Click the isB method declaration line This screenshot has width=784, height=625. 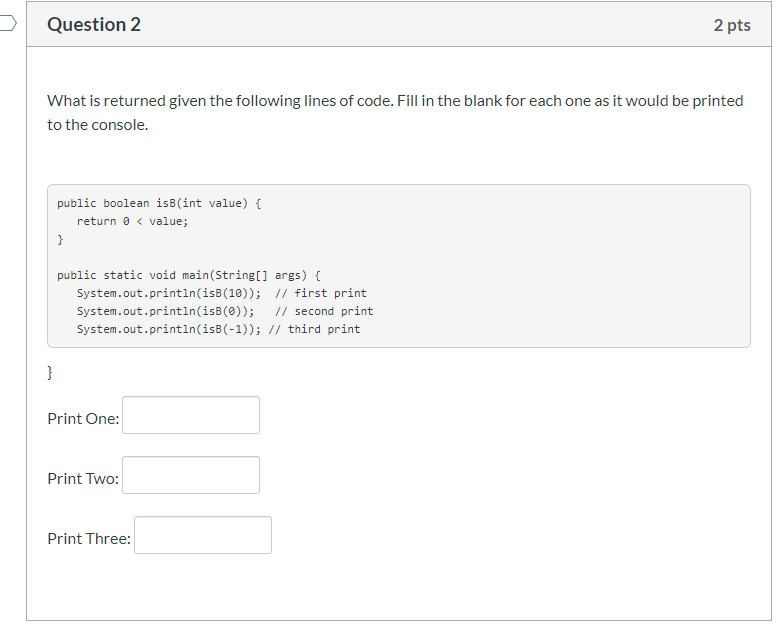coord(159,204)
